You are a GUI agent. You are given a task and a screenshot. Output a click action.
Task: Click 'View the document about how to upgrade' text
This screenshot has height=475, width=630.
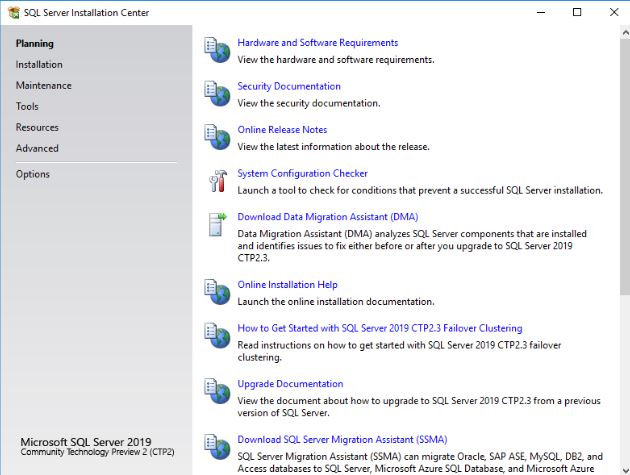pyautogui.click(x=419, y=406)
